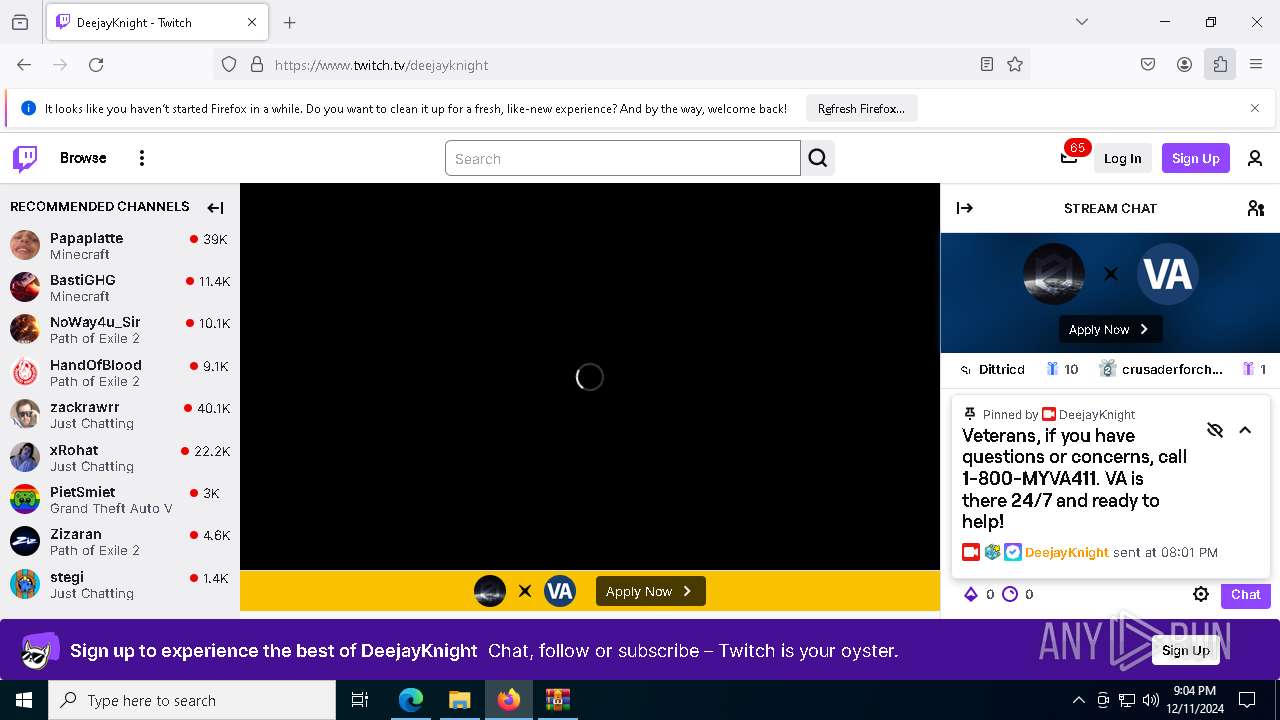Viewport: 1280px width, 720px height.
Task: Open the Firefox account icon
Action: (x=1184, y=64)
